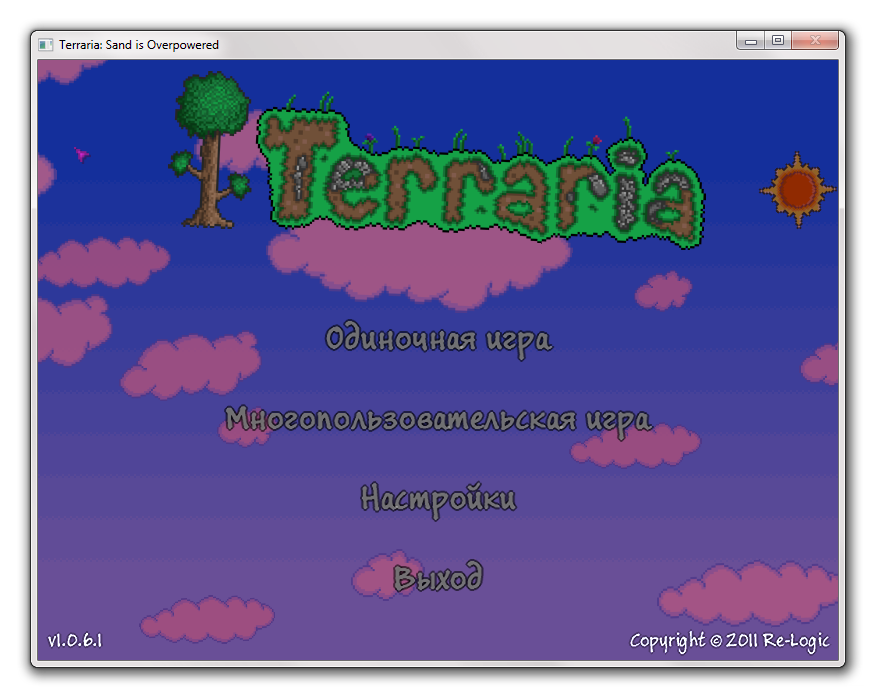876x698 pixels.
Task: Click the small pink bird in the sky
Action: point(82,154)
